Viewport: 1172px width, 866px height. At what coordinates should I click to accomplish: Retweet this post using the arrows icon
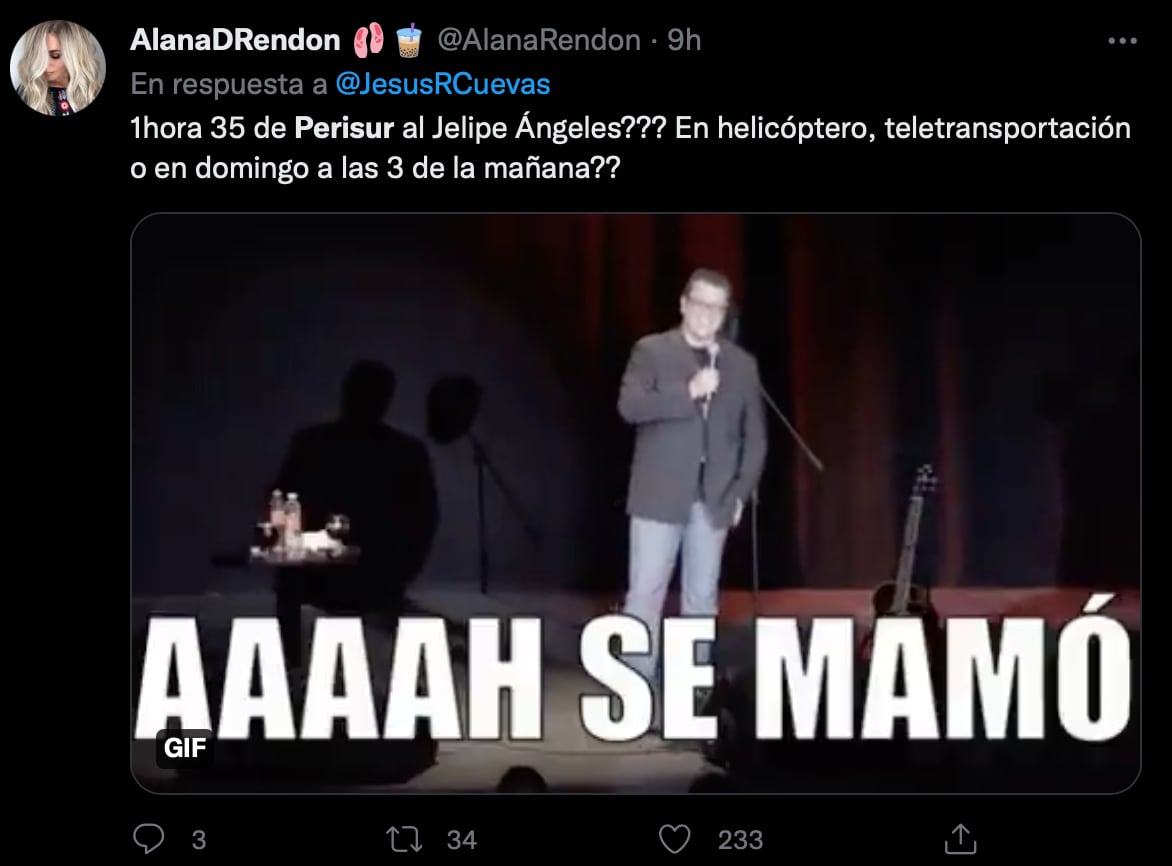(x=404, y=839)
